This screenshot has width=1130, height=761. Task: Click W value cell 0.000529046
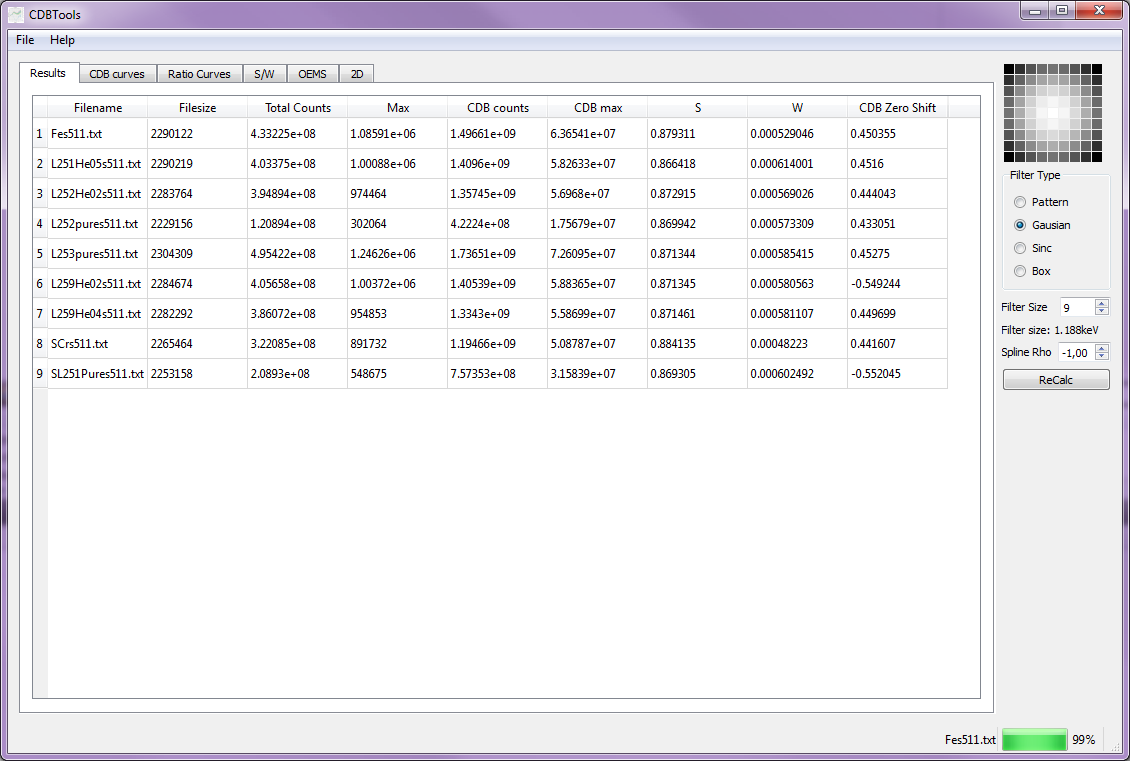pos(797,133)
